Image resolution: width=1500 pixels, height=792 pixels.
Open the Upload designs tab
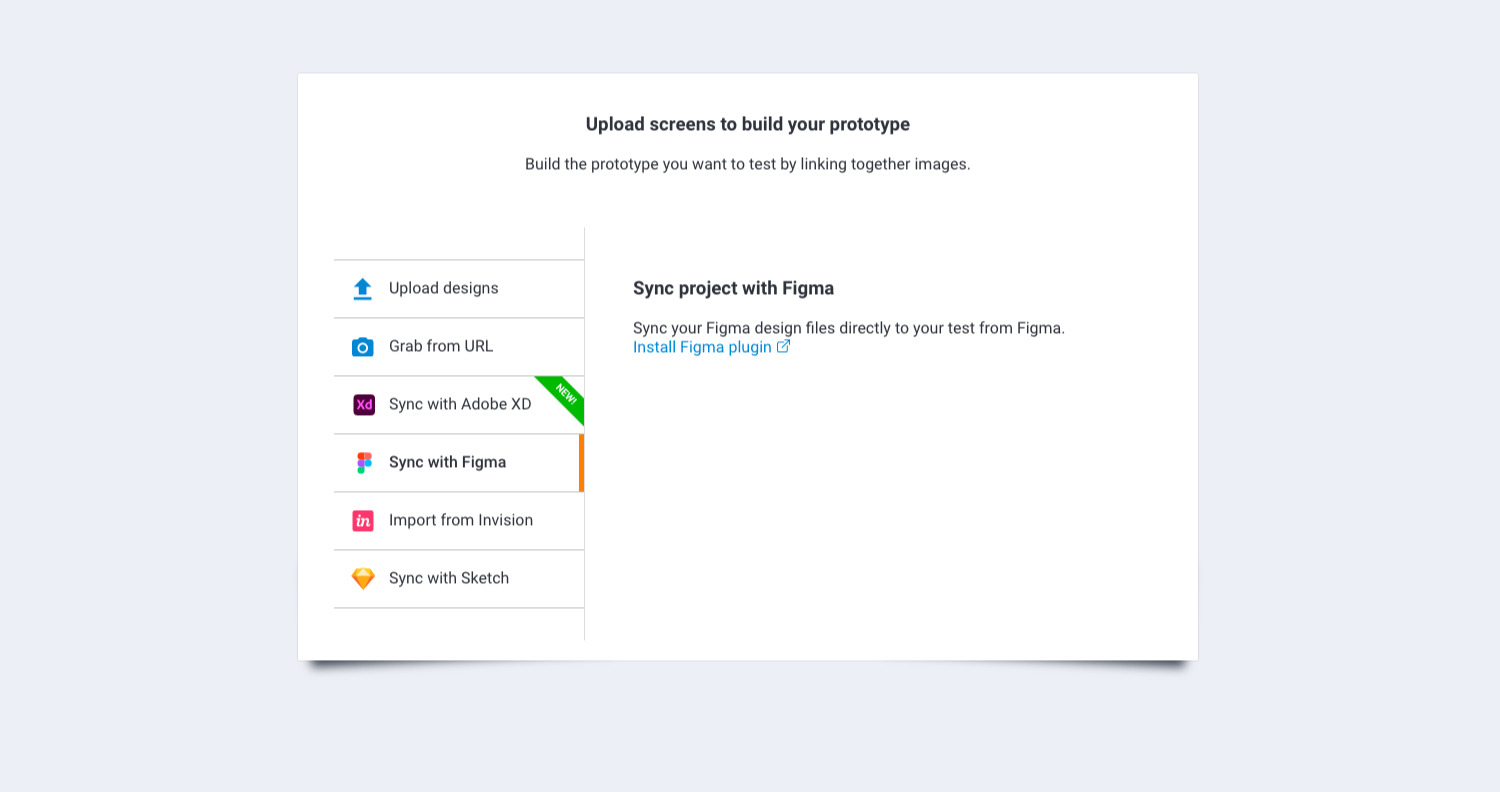click(459, 289)
